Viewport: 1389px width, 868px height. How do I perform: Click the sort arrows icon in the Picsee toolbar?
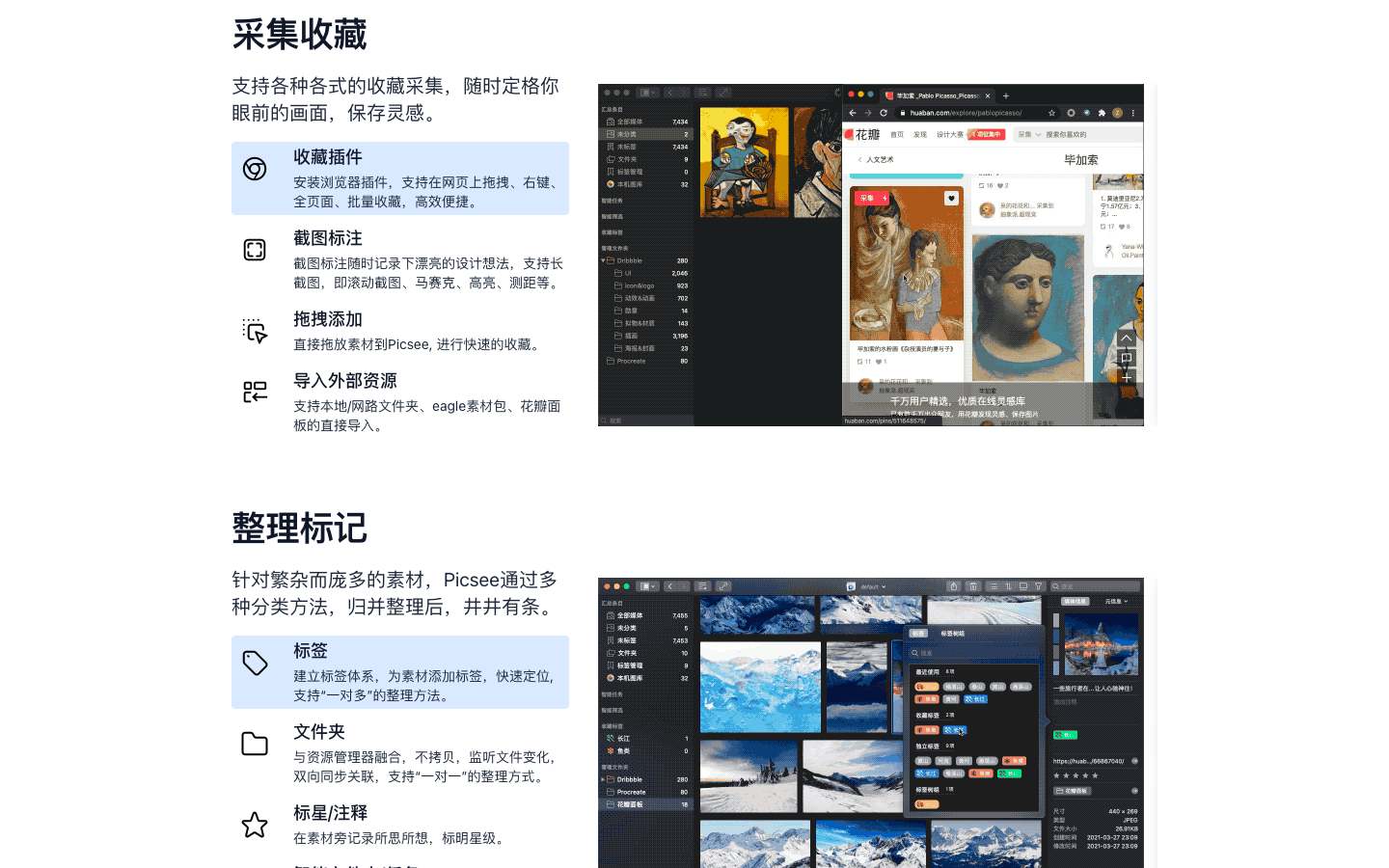[1008, 586]
